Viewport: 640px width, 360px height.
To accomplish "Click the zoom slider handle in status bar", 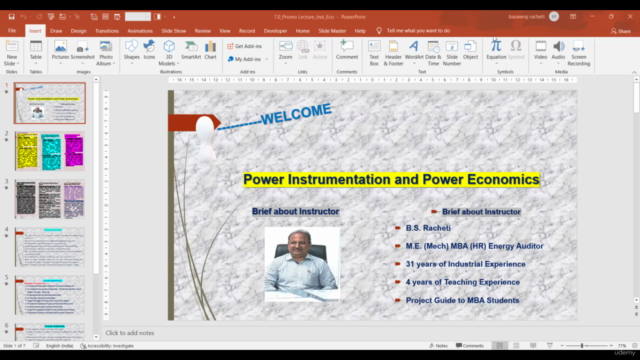I will (582, 346).
